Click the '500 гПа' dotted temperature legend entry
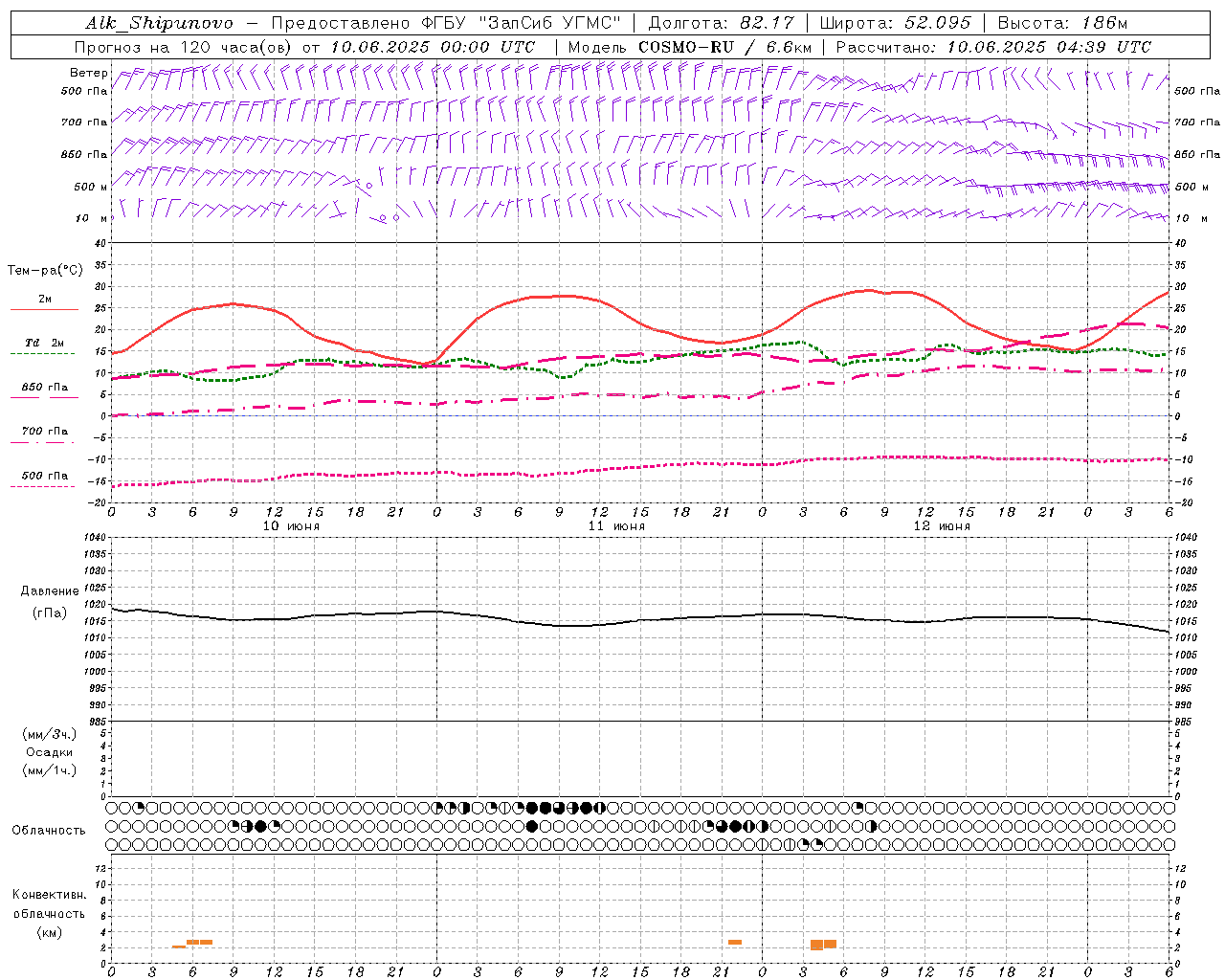The height and width of the screenshot is (980, 1225). click(45, 476)
